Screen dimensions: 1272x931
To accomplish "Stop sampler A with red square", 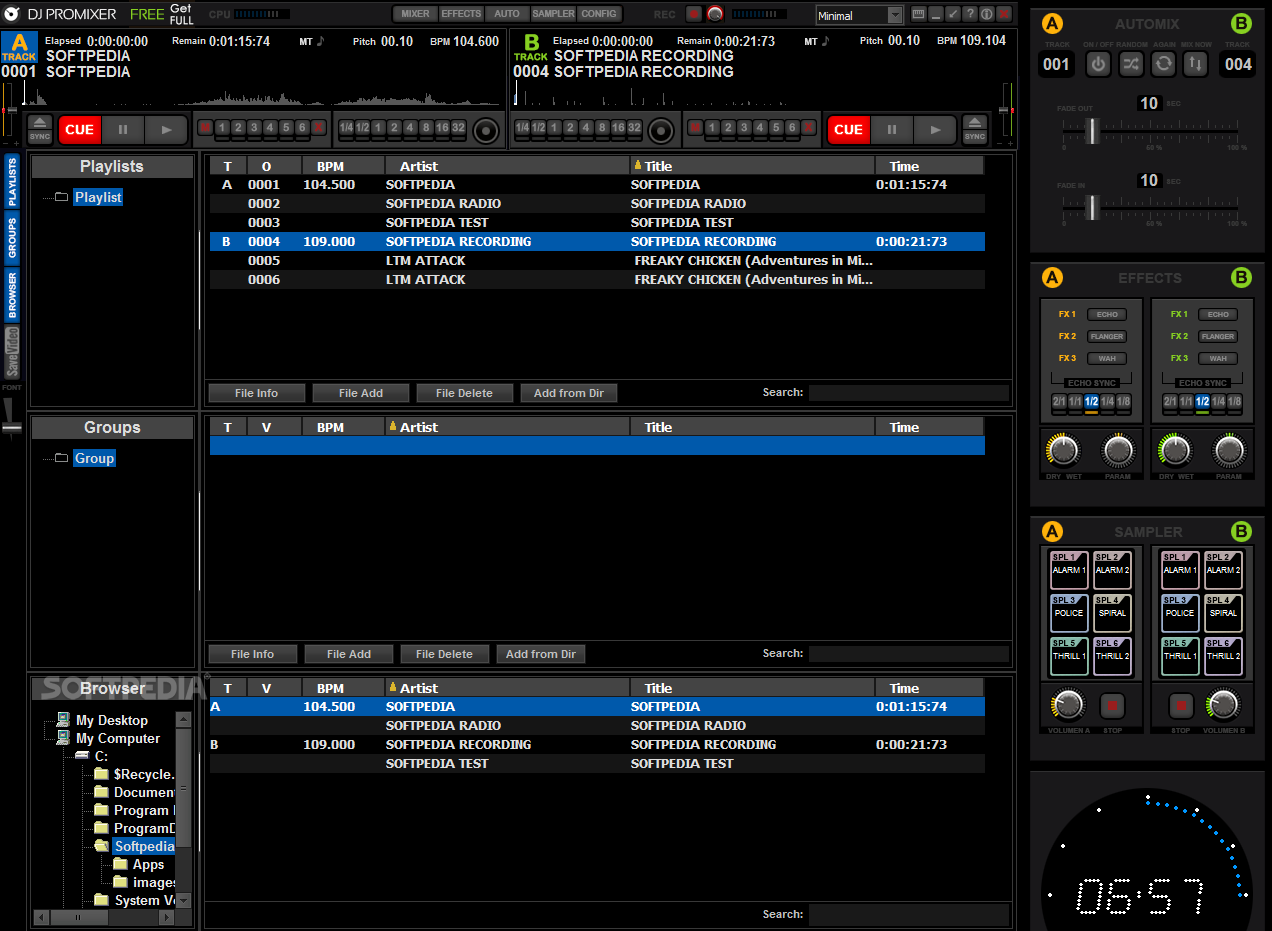I will coord(1111,705).
